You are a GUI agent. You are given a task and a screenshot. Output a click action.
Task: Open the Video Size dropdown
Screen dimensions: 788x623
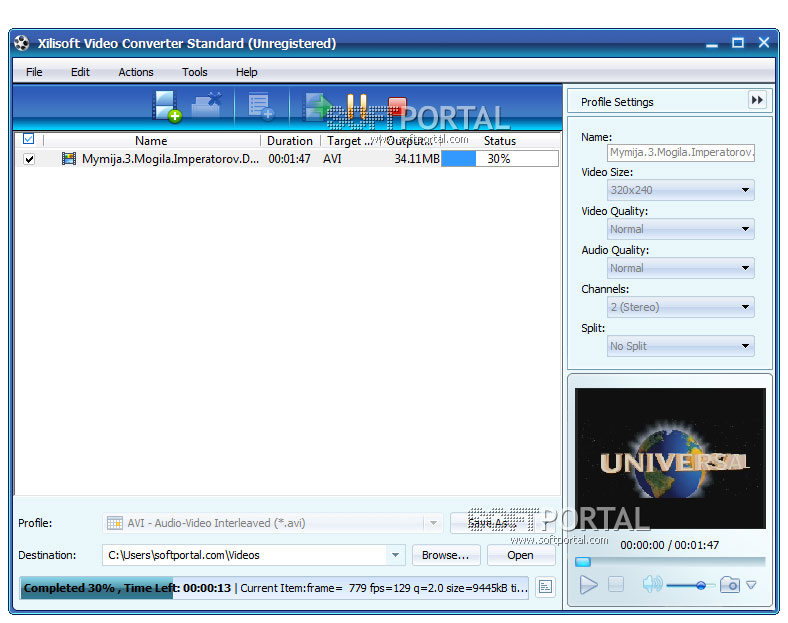681,190
